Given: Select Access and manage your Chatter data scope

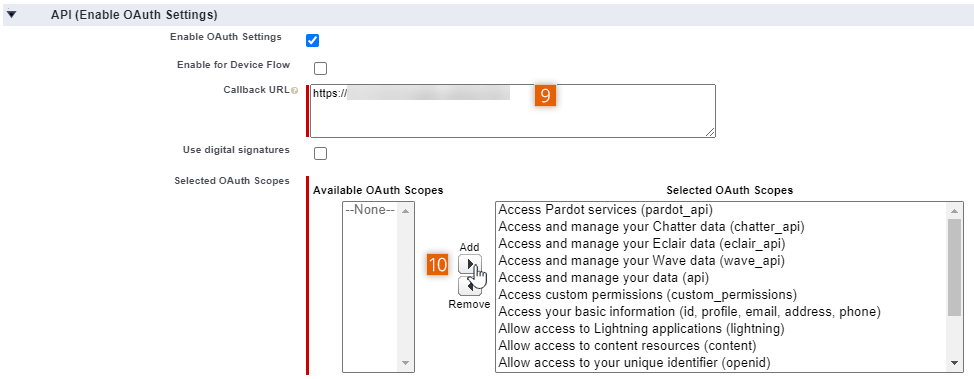Looking at the screenshot, I should pyautogui.click(x=651, y=227).
